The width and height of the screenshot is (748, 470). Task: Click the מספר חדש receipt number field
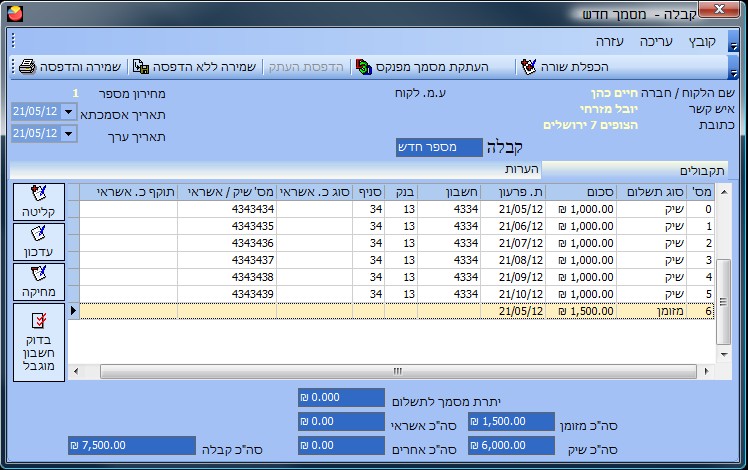pyautogui.click(x=439, y=147)
